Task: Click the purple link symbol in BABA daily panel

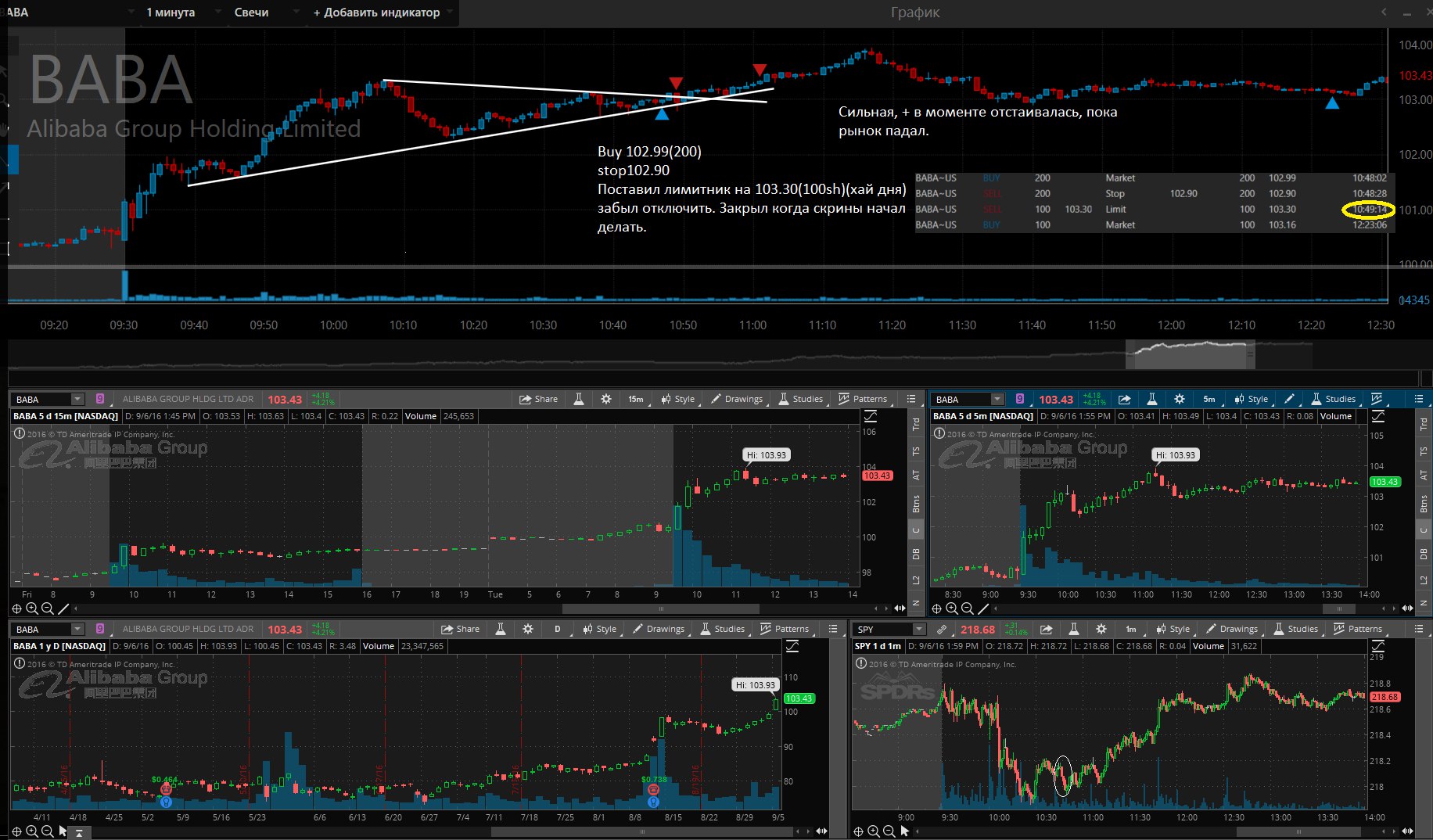Action: click(100, 629)
